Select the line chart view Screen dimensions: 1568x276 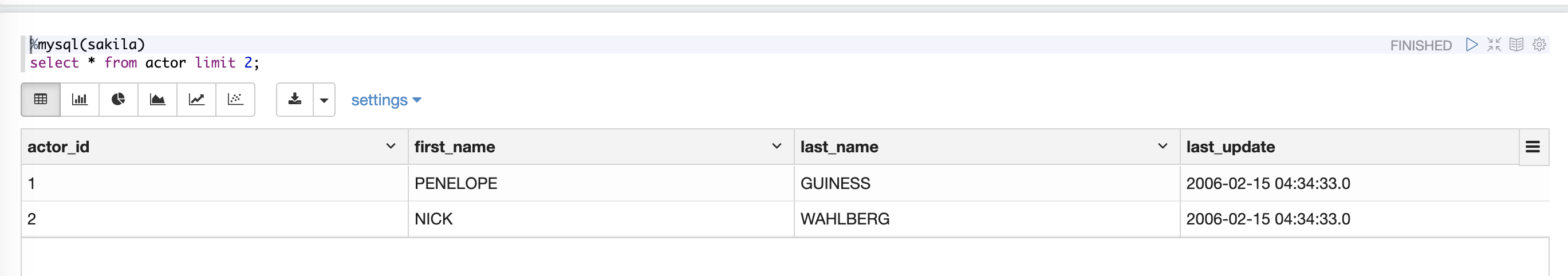tap(196, 99)
